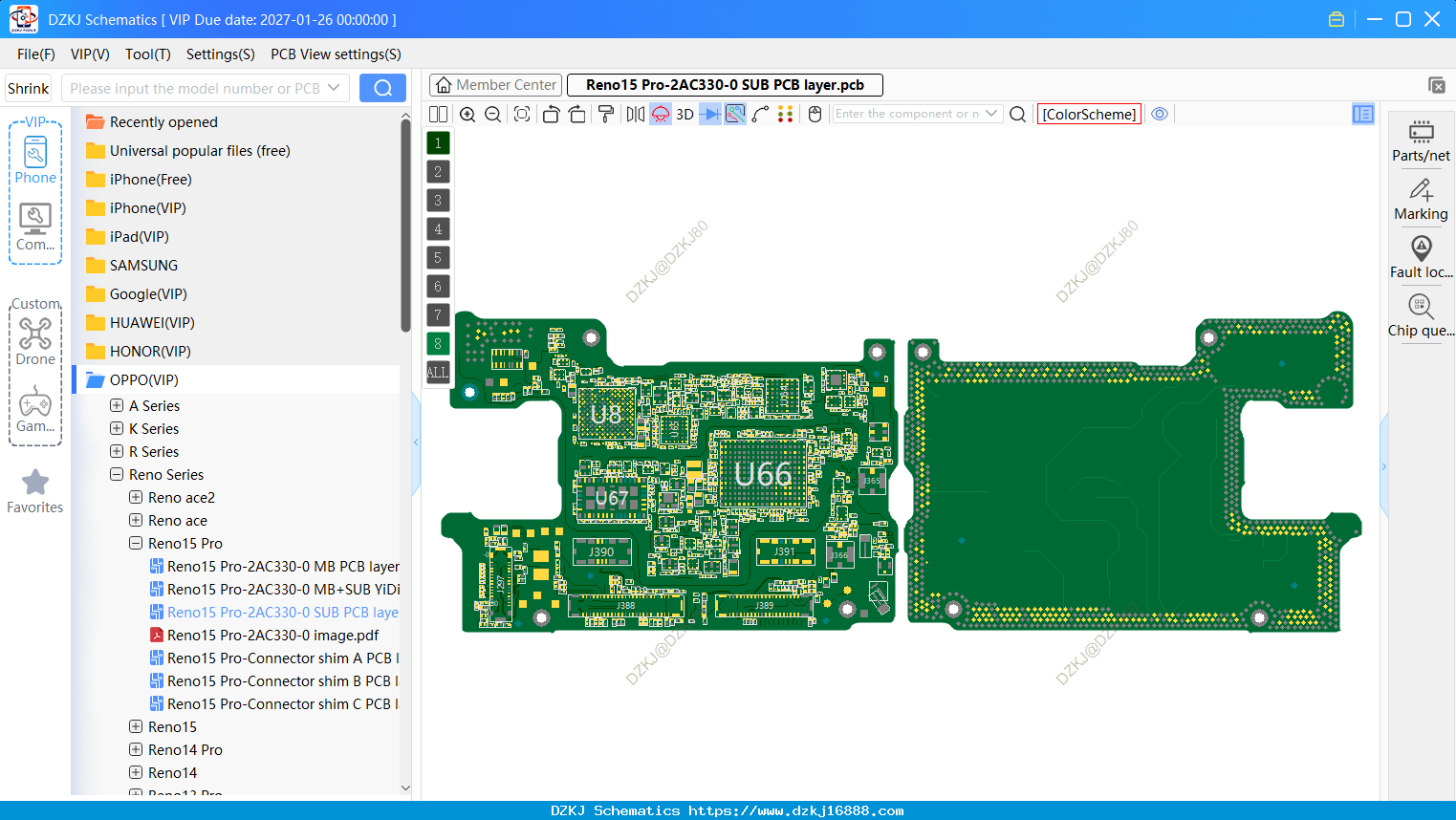Image resolution: width=1456 pixels, height=820 pixels.
Task: Click the detach window icon at top right
Action: tap(1436, 85)
